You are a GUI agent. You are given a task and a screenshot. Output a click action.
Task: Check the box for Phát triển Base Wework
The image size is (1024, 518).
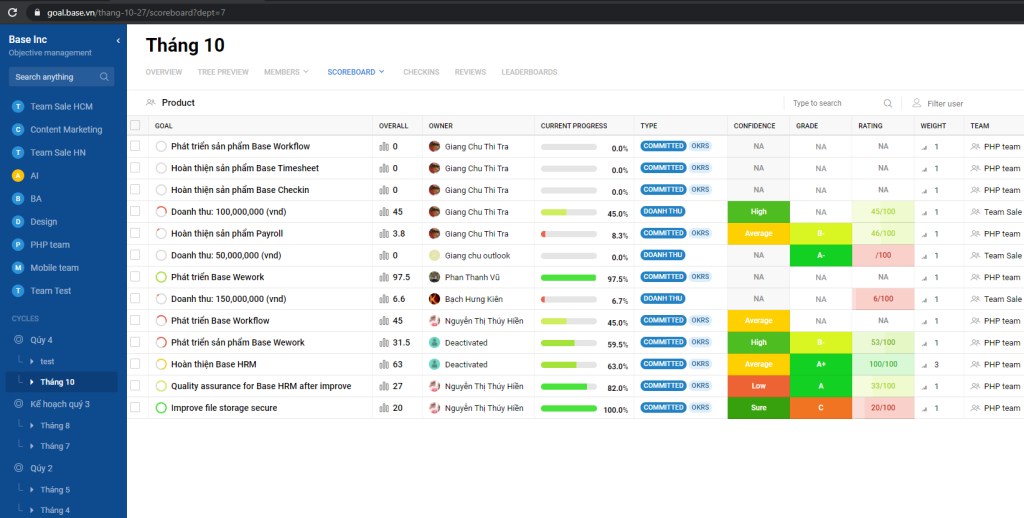point(135,277)
